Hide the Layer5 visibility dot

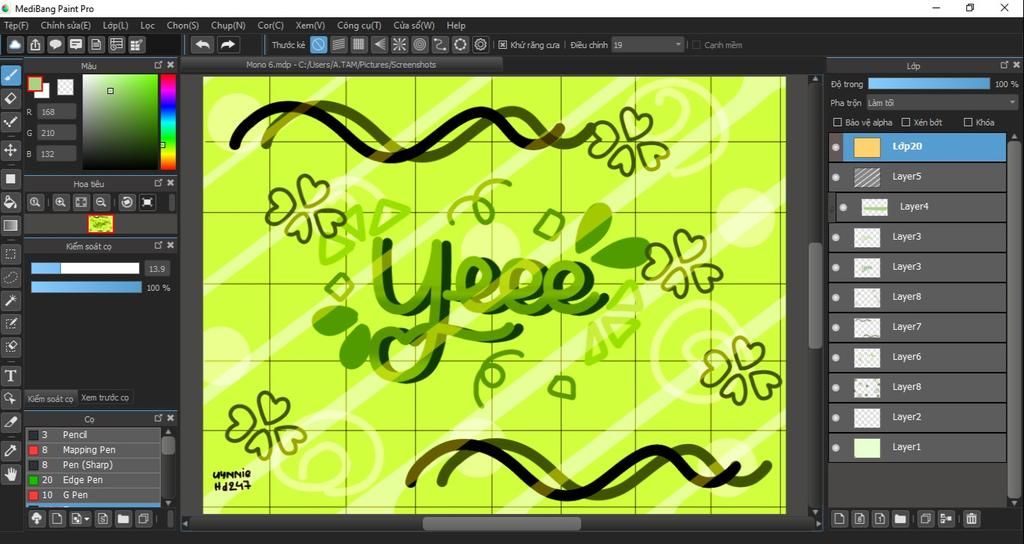pos(836,177)
